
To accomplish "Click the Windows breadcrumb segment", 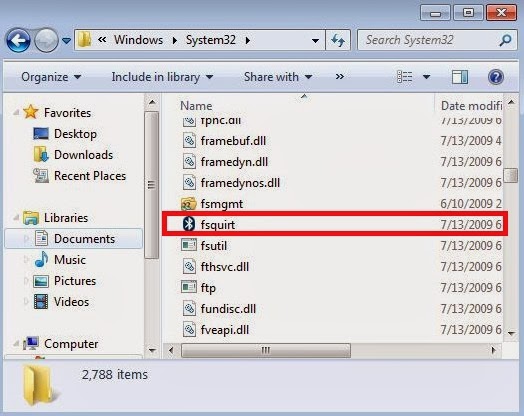I will point(138,40).
